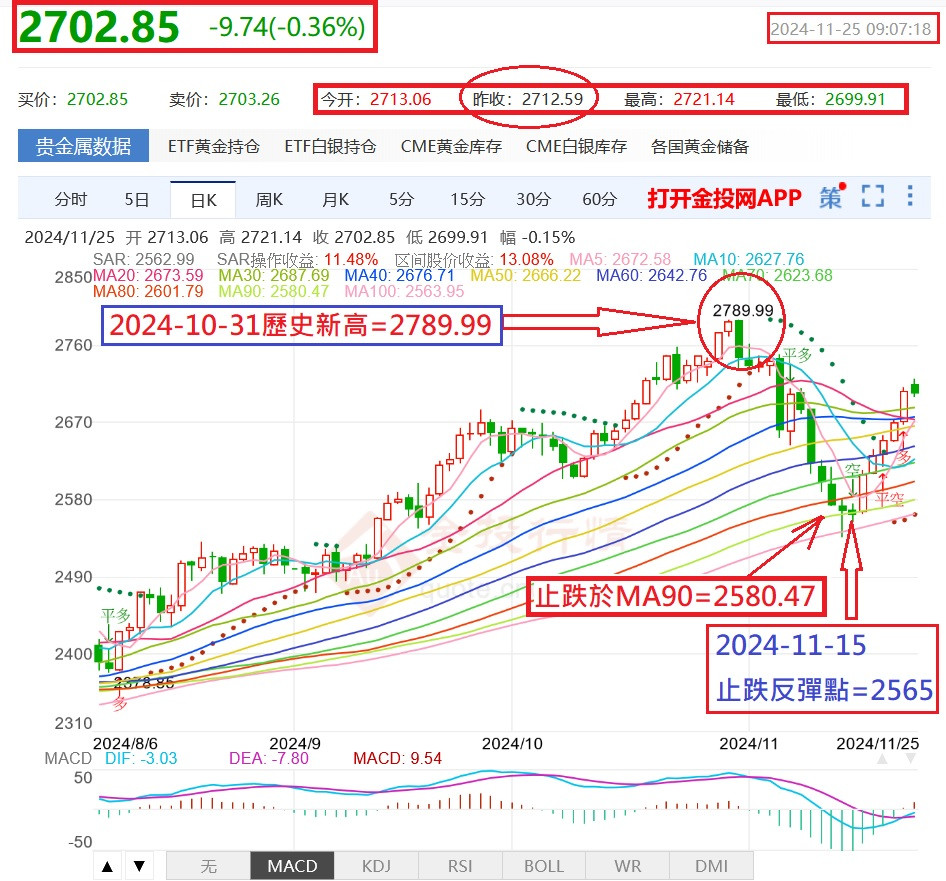Click the MA100: 2563.95 legend
This screenshot has height=881, width=946.
pos(404,291)
